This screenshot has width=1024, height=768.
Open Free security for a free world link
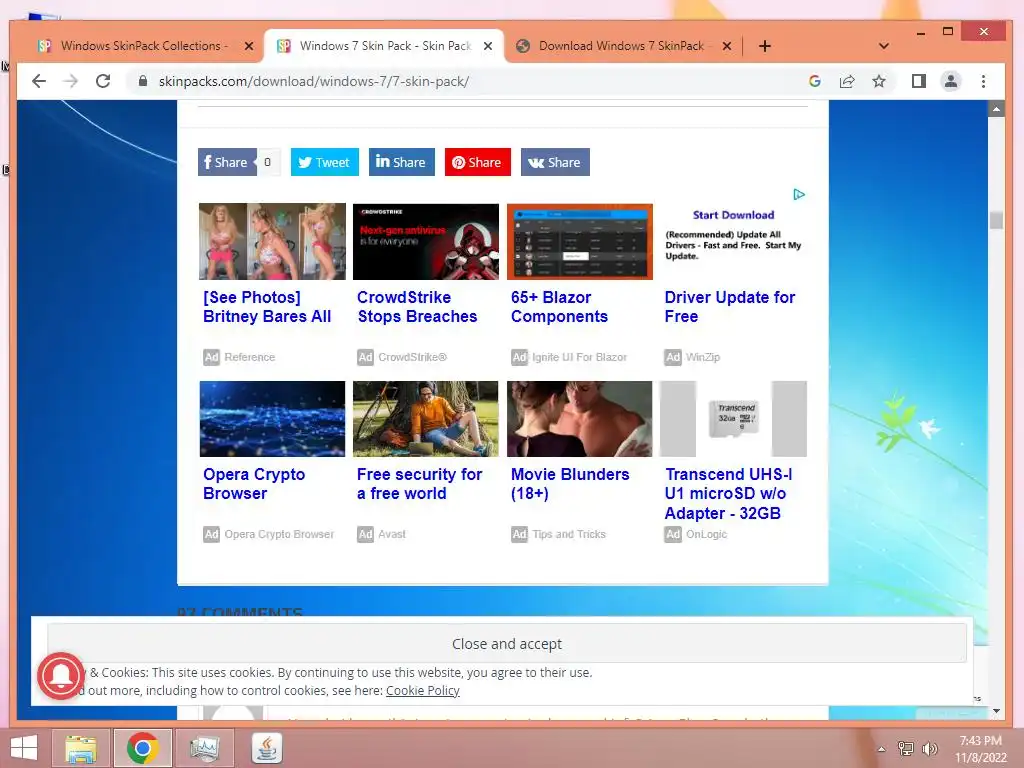[419, 484]
